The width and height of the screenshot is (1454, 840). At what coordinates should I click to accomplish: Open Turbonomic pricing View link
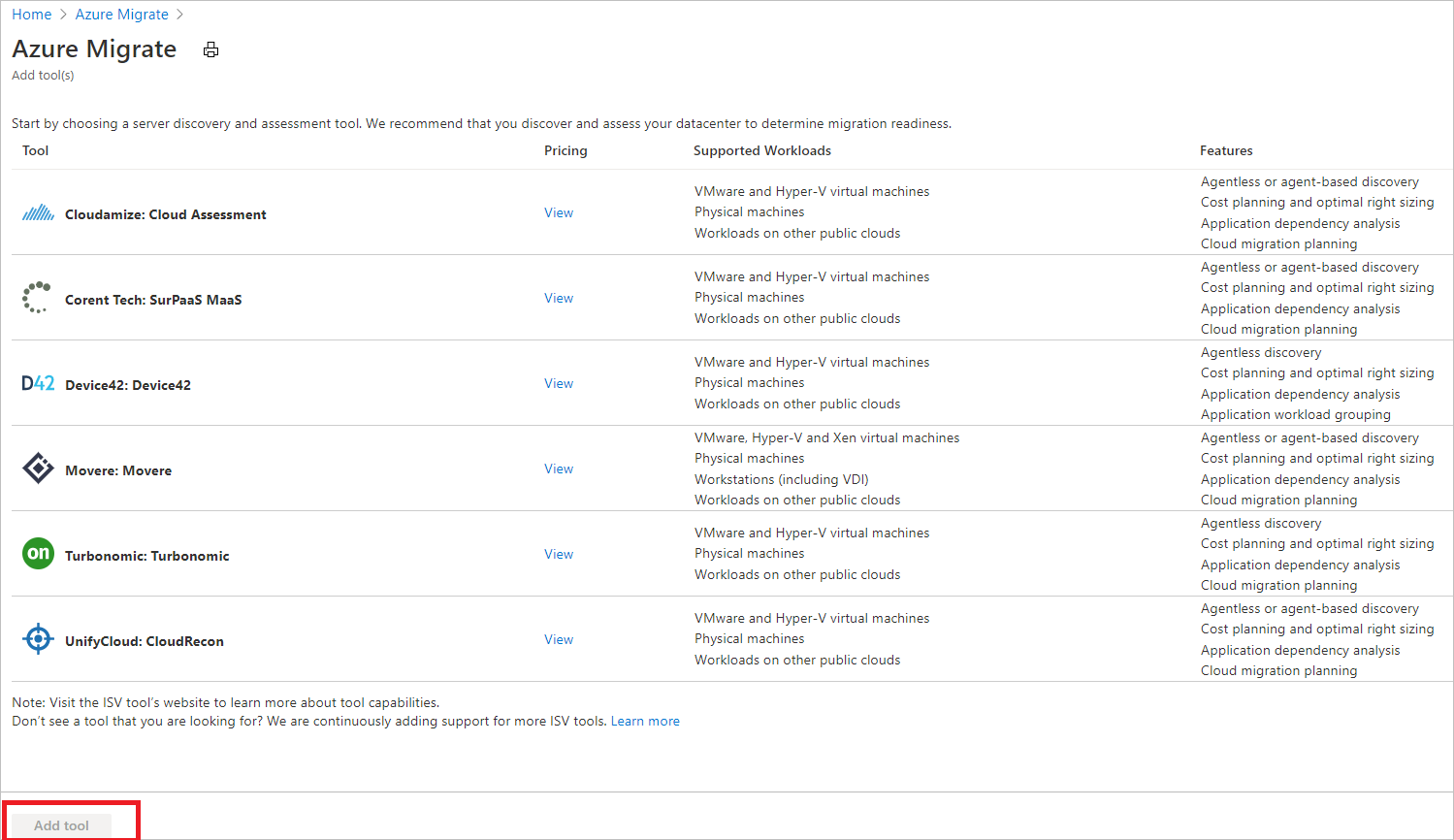pos(559,555)
